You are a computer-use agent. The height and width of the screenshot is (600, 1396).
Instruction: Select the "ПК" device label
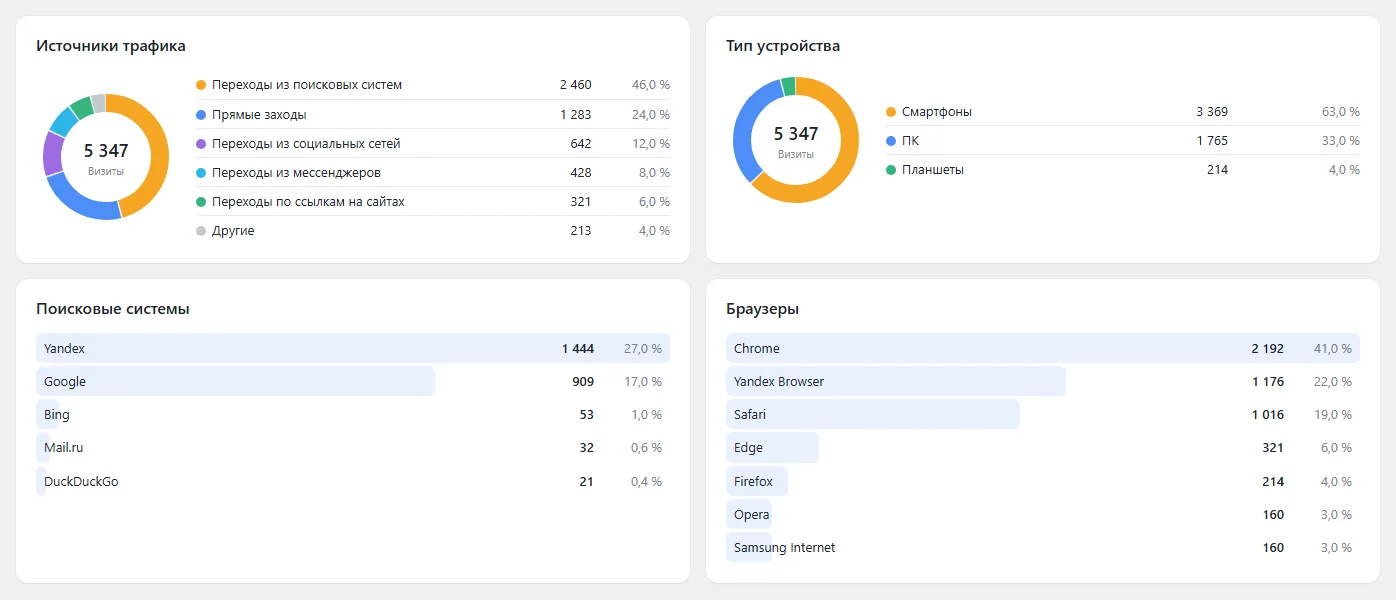(910, 141)
